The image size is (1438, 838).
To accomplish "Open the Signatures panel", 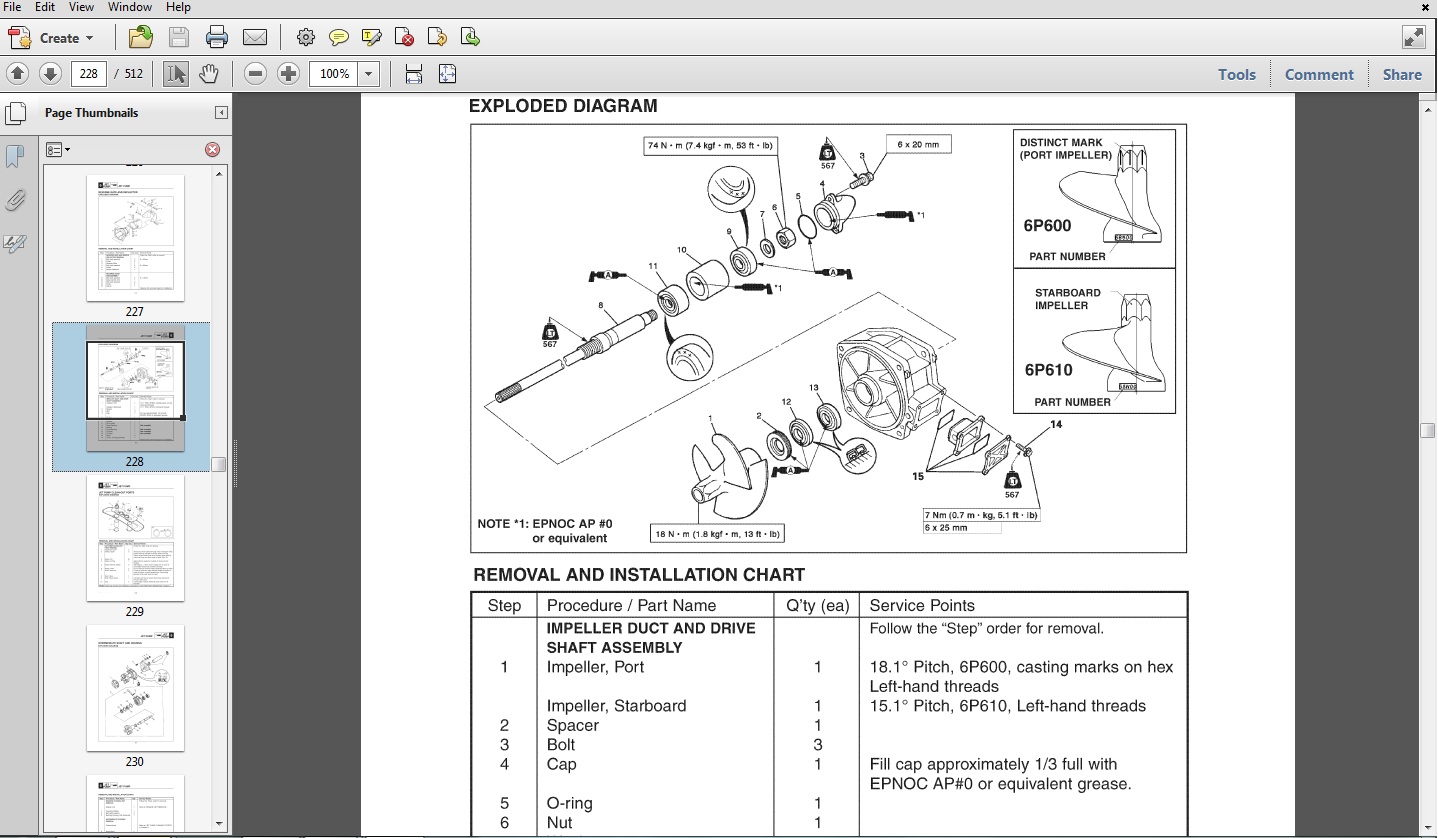I will [x=16, y=243].
